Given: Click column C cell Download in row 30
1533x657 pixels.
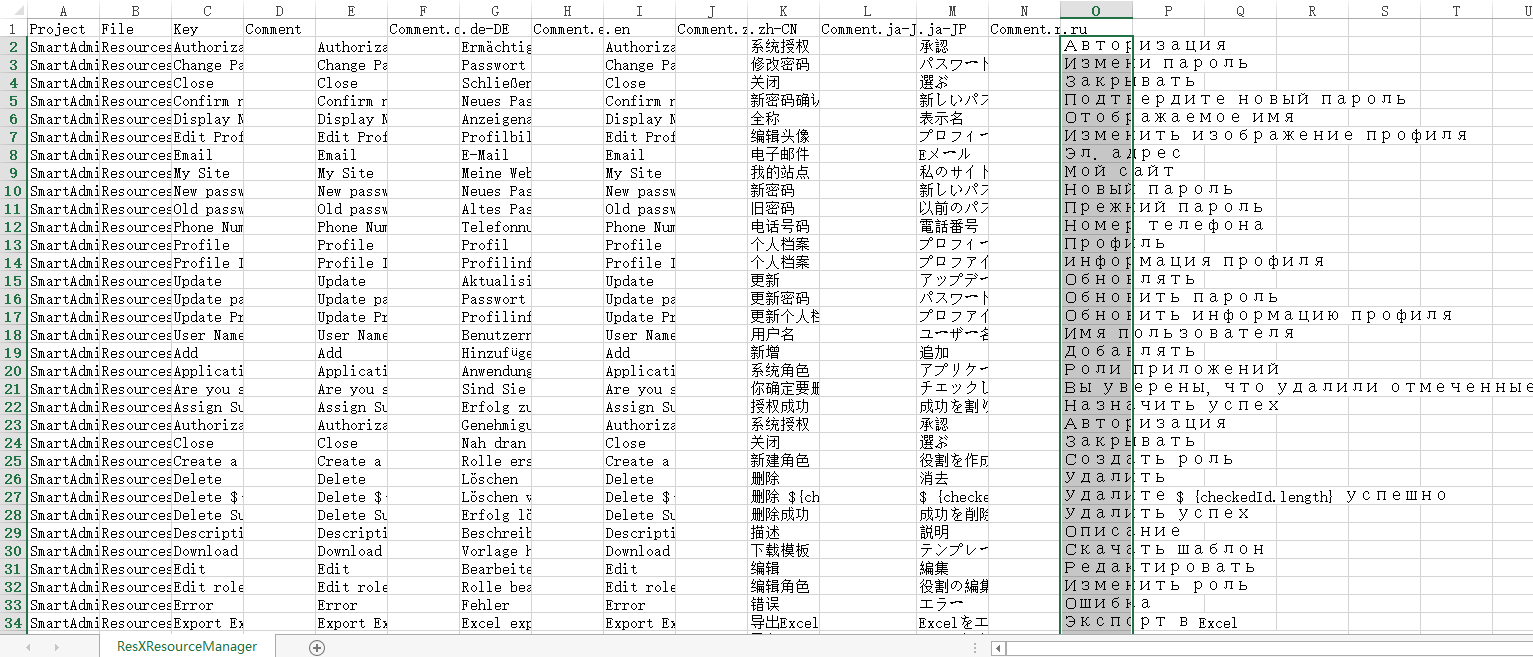Looking at the screenshot, I should click(x=207, y=551).
